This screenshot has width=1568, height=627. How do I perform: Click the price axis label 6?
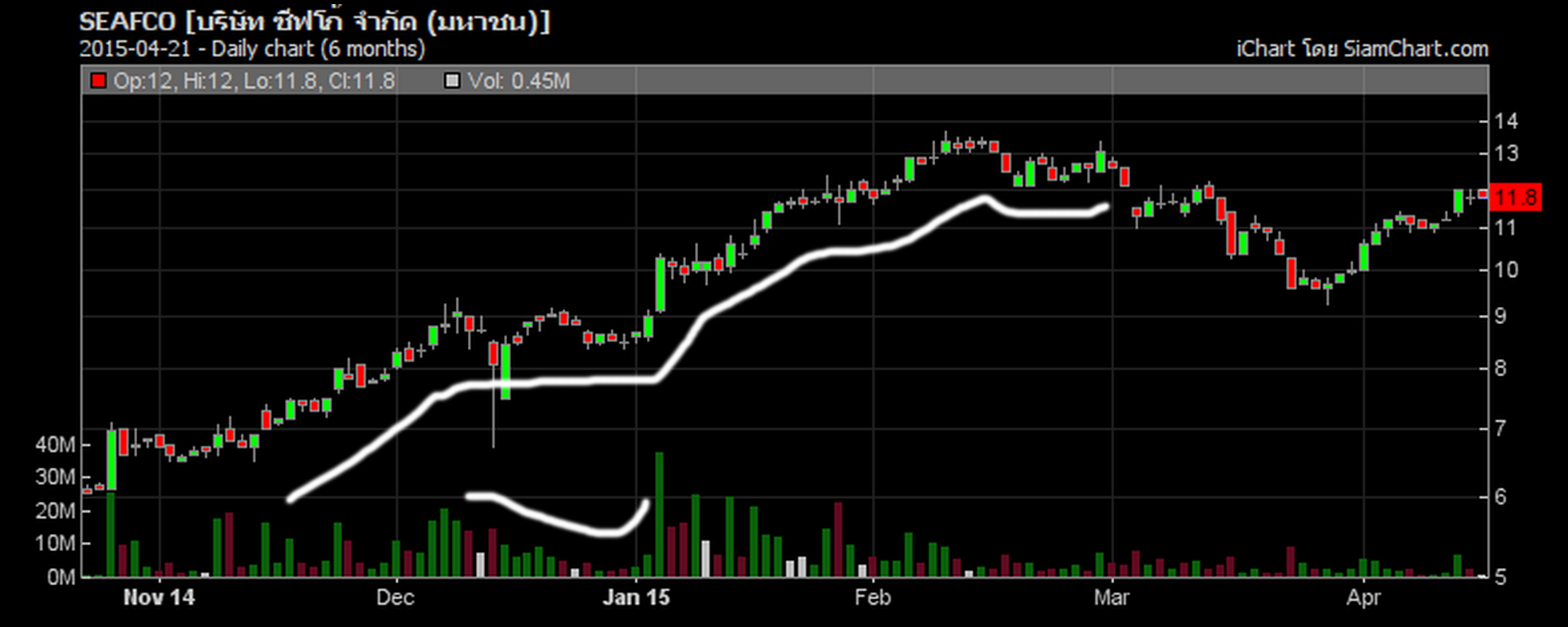tap(1501, 497)
